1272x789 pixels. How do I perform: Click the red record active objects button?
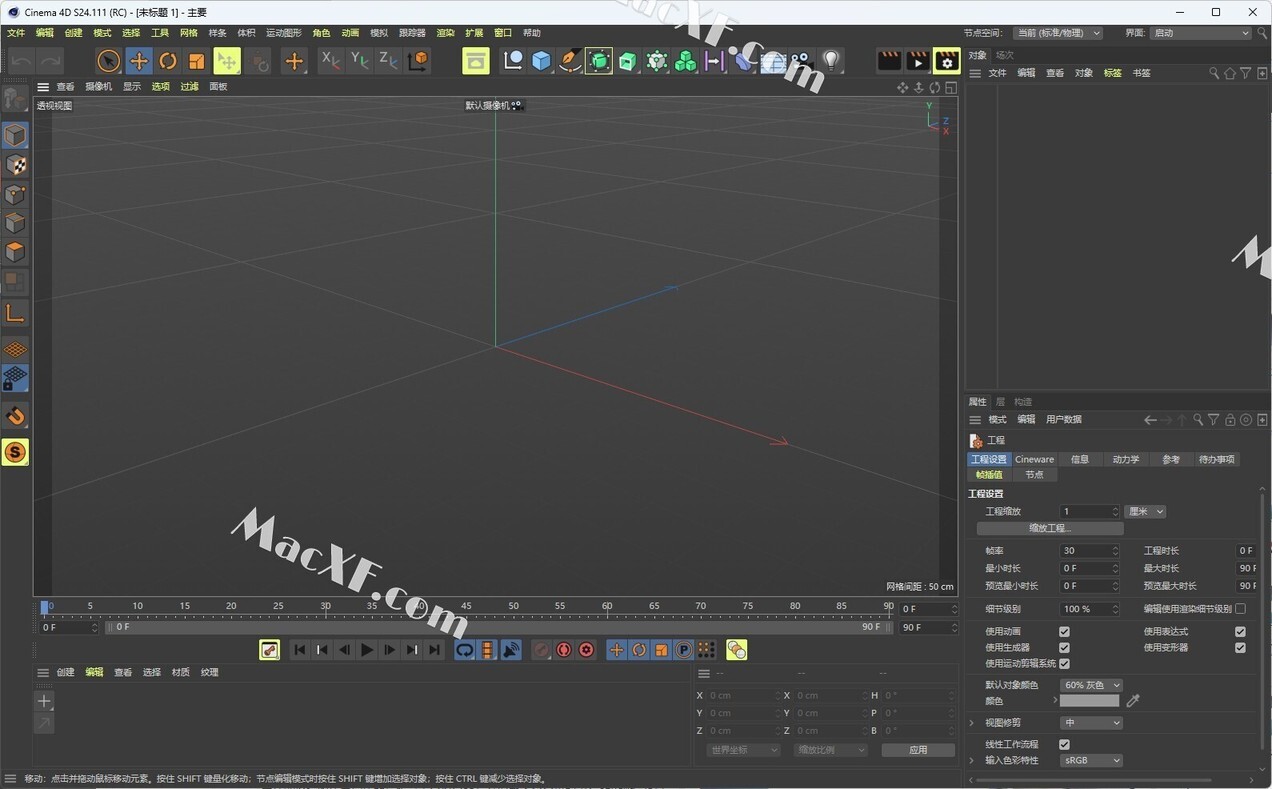564,650
